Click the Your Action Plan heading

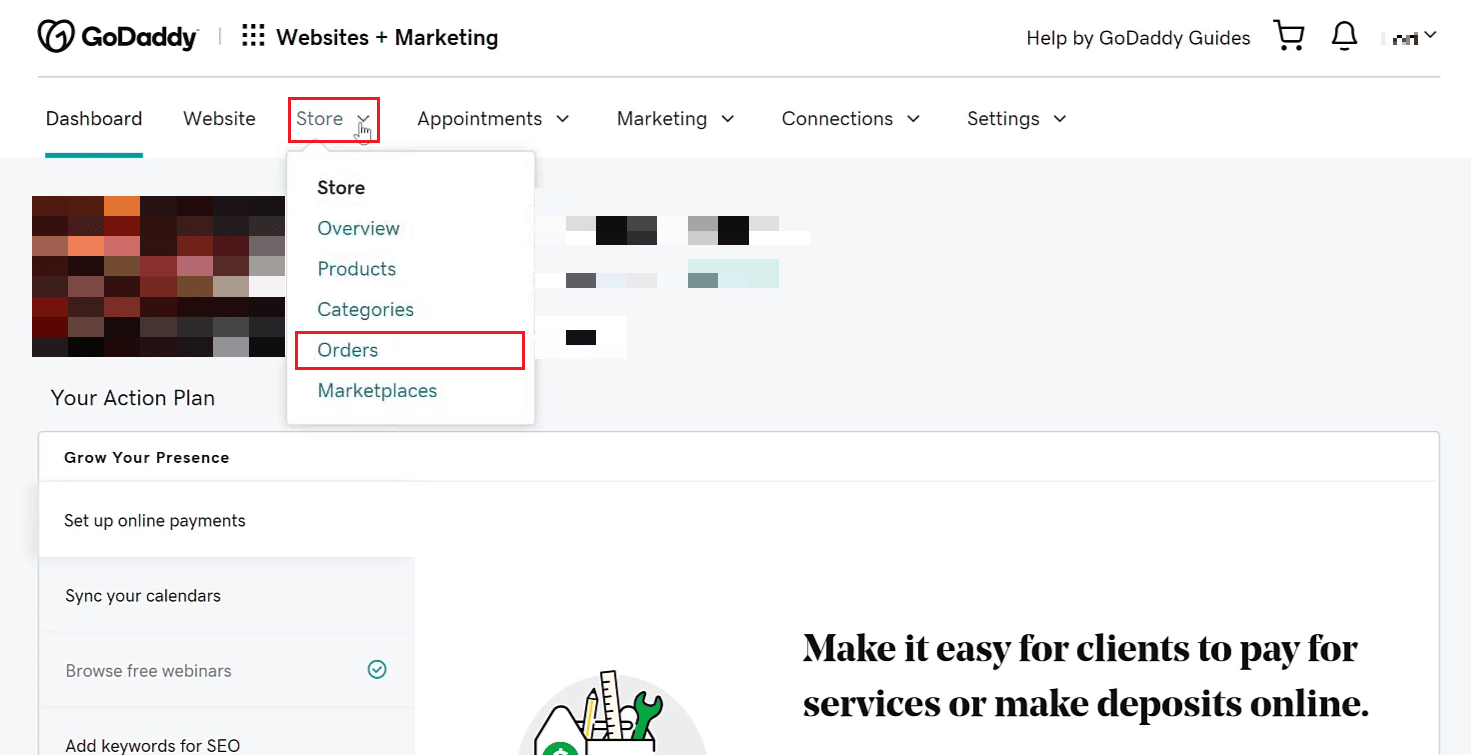(133, 398)
